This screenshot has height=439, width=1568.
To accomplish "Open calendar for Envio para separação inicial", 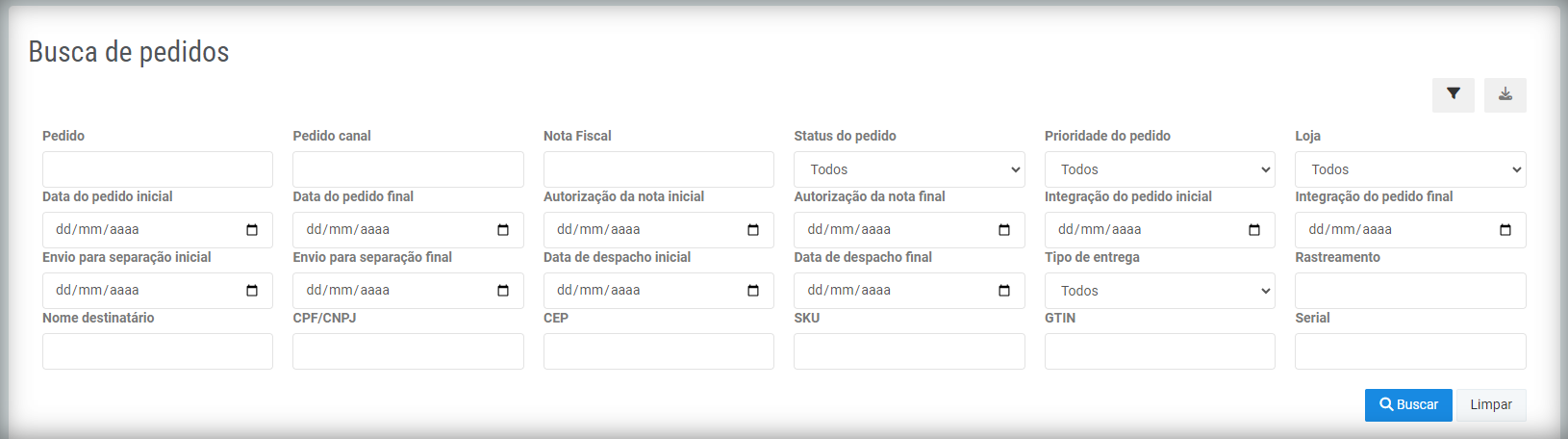I will coord(252,291).
